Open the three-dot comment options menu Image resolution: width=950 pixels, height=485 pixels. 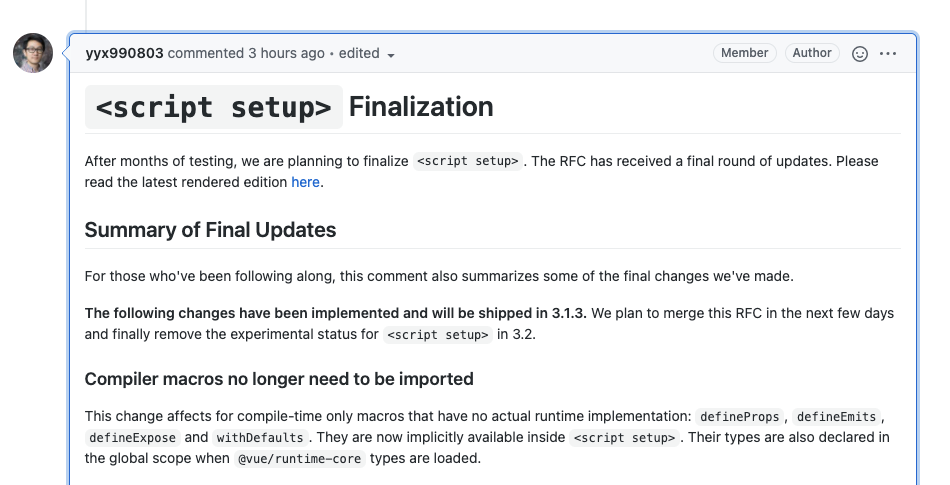pyautogui.click(x=888, y=54)
